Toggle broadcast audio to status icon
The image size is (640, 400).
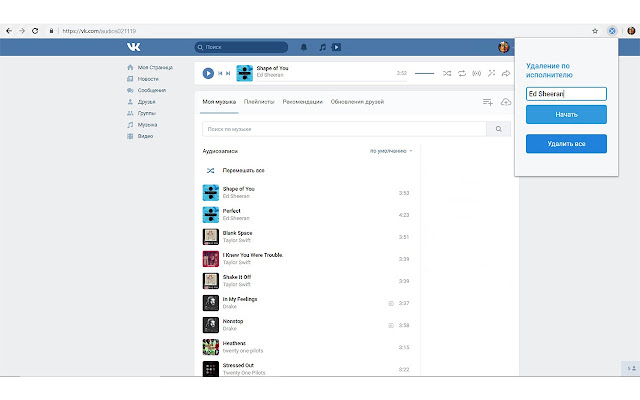[x=476, y=73]
